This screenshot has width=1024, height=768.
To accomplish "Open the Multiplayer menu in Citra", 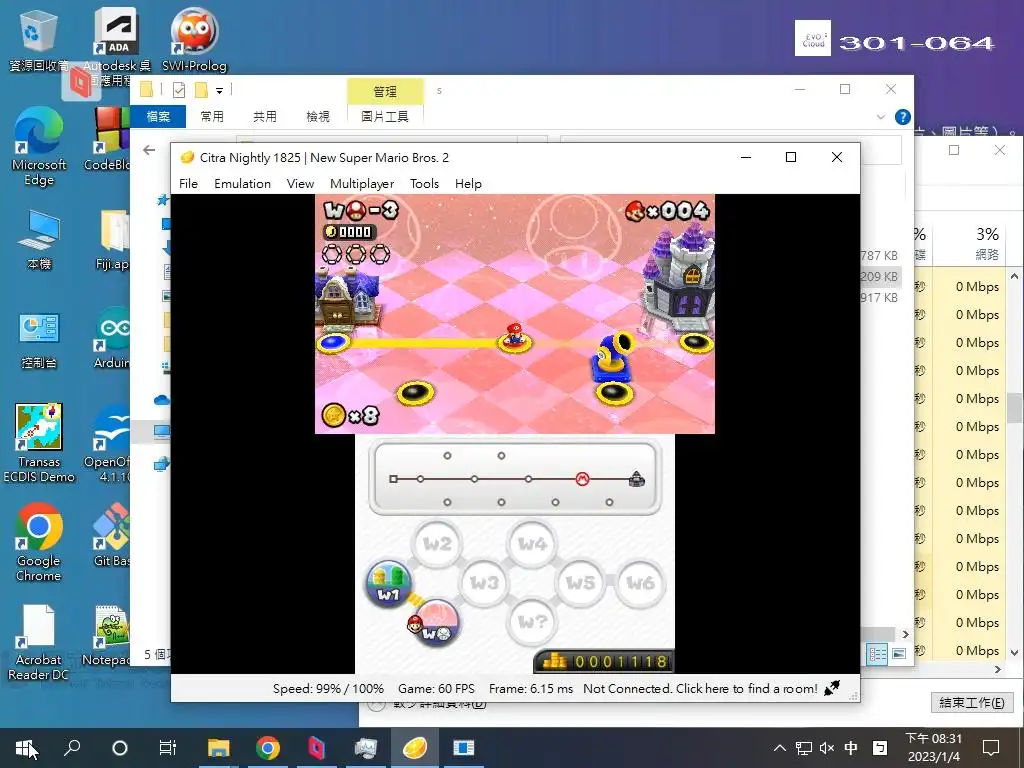I will point(362,184).
